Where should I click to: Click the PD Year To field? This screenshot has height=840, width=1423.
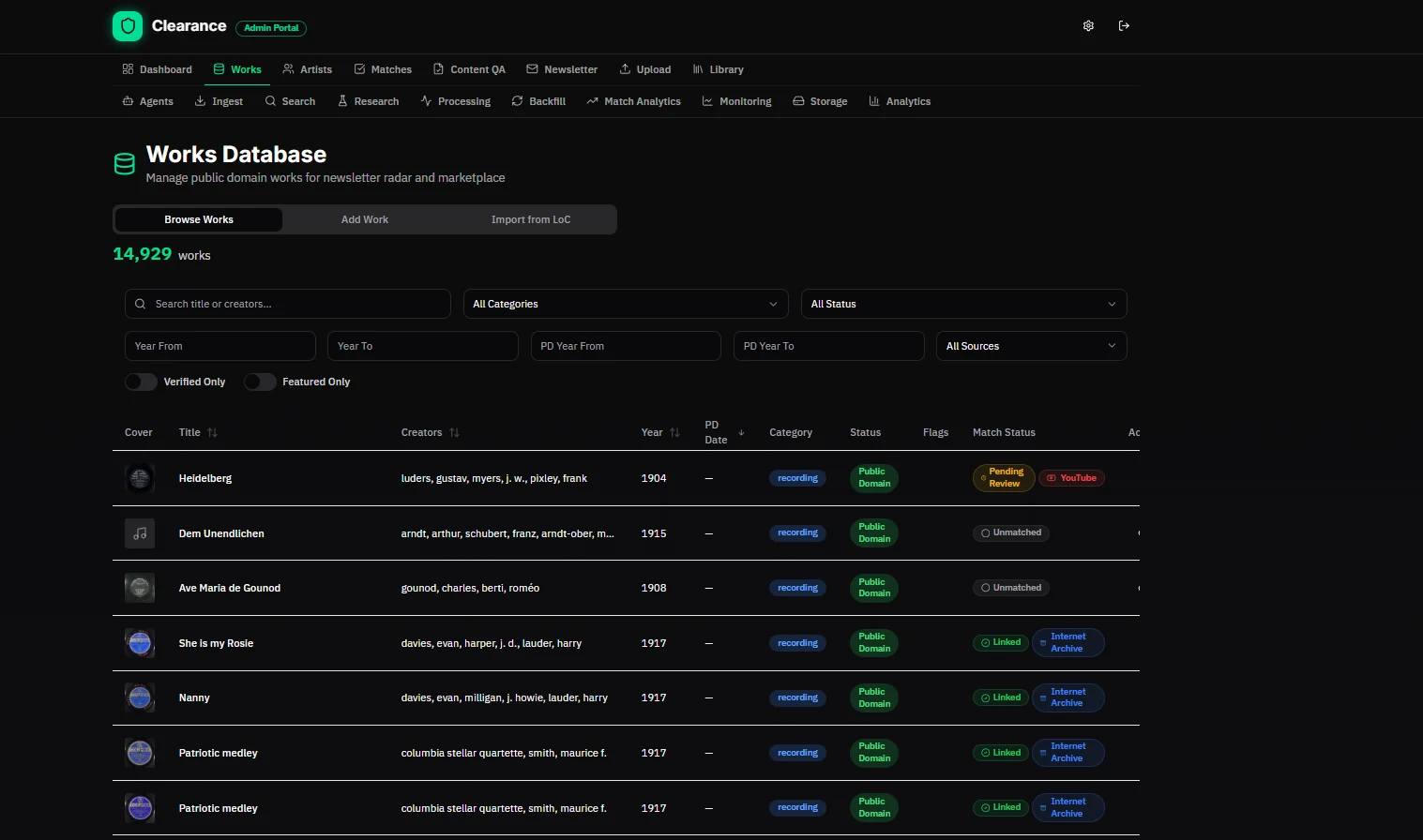(x=829, y=346)
